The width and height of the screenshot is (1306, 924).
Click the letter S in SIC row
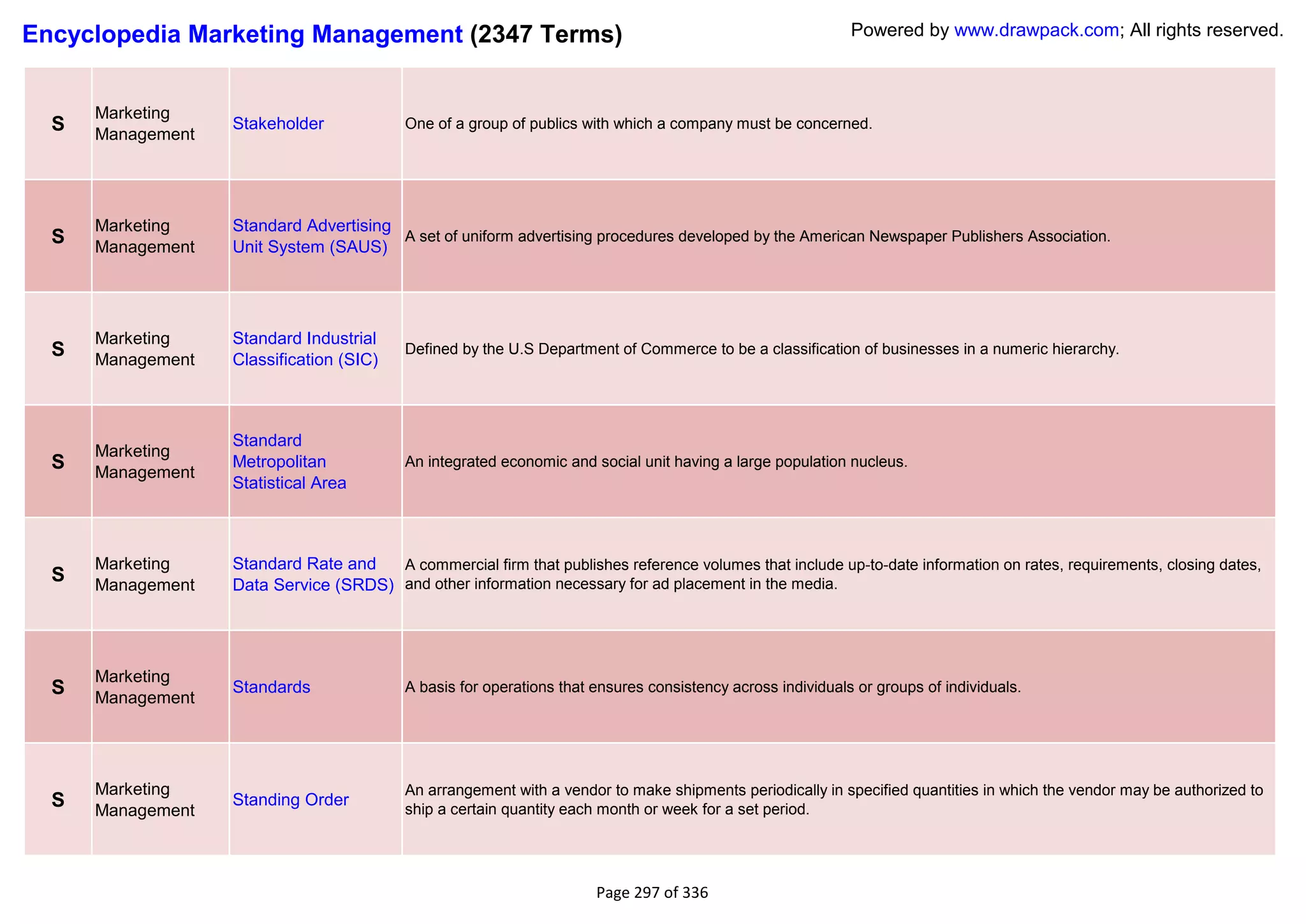pos(58,349)
